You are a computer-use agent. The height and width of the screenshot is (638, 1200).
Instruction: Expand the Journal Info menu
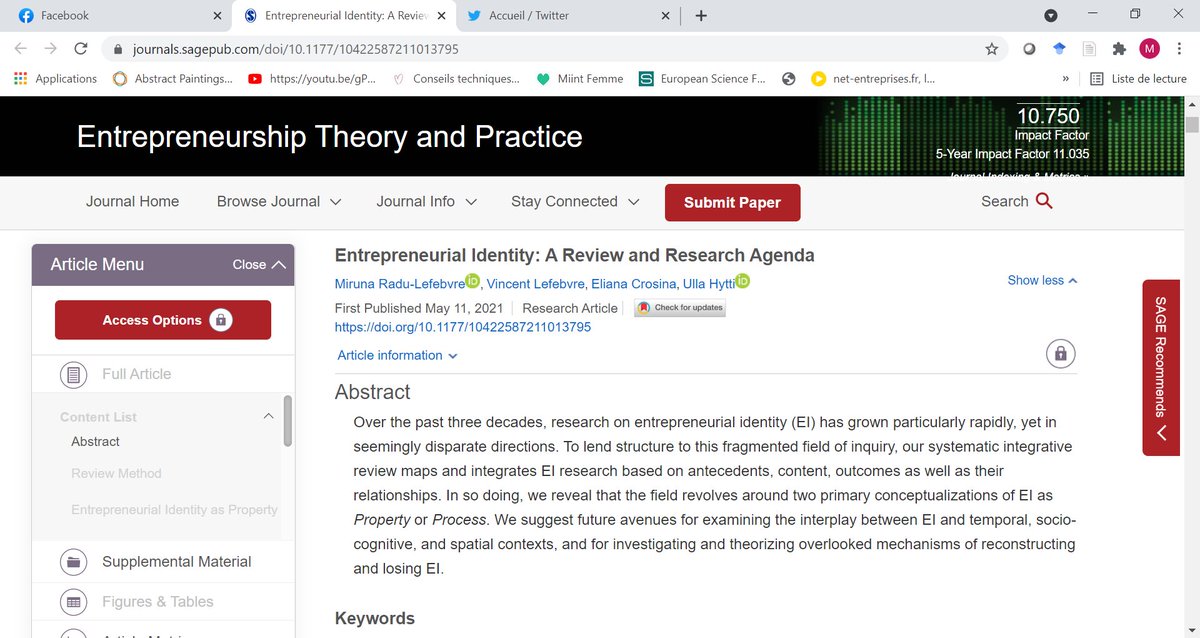tap(426, 201)
